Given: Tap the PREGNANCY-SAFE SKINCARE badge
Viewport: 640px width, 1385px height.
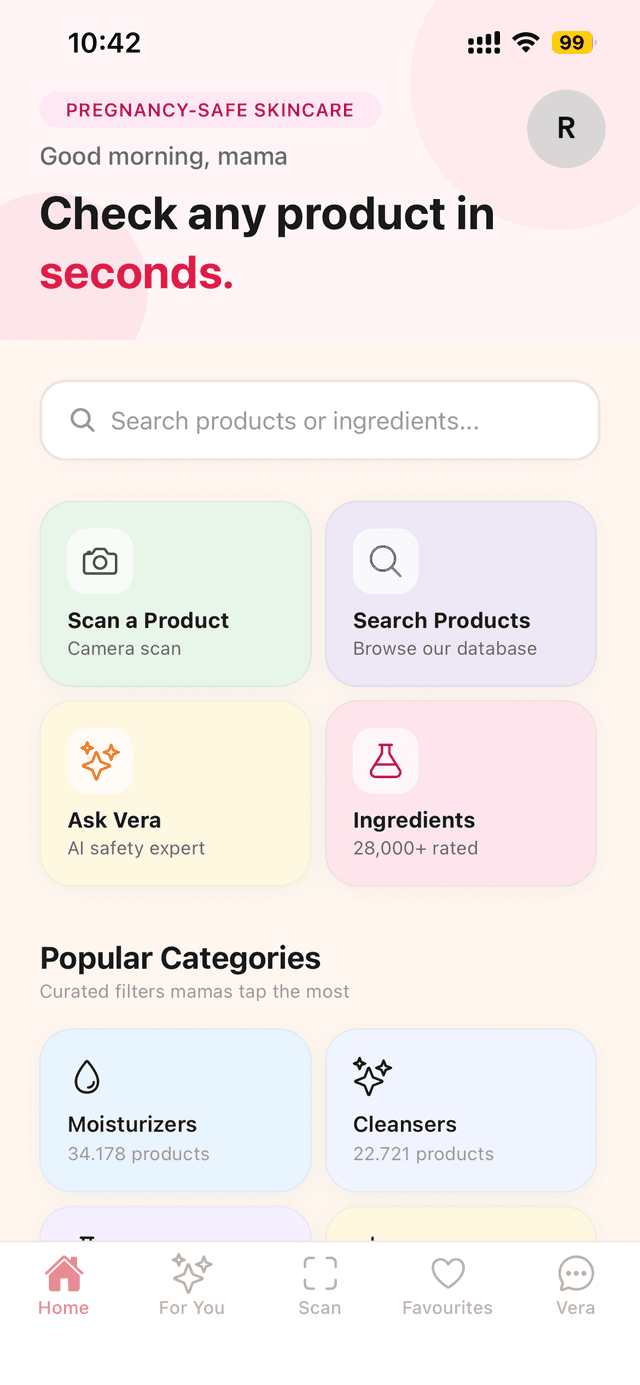Looking at the screenshot, I should [209, 110].
